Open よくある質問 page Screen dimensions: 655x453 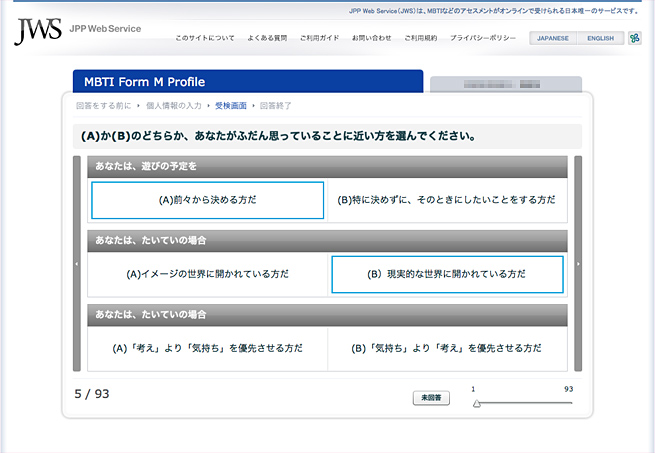pyautogui.click(x=267, y=38)
